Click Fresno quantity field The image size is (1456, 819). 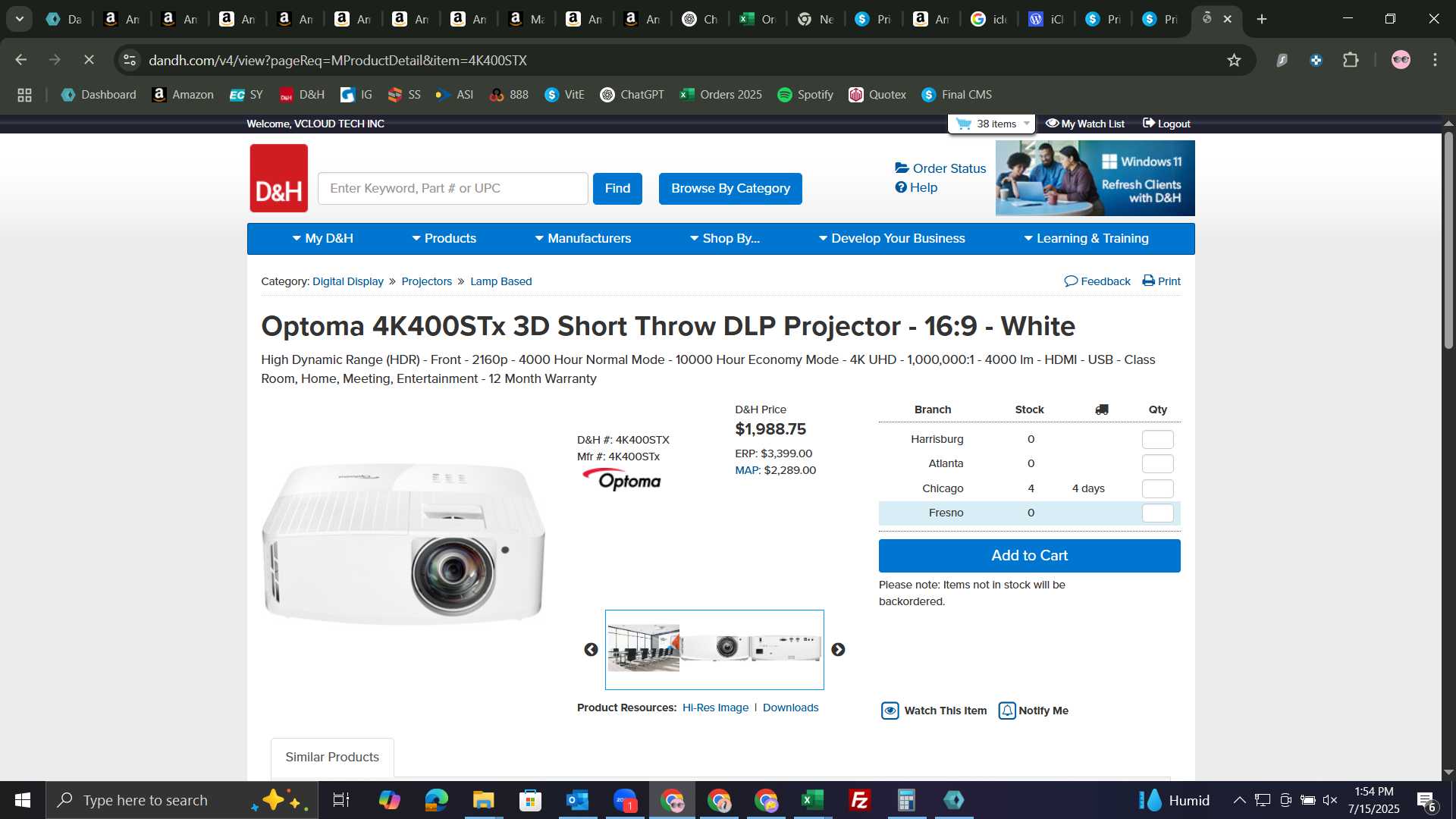pos(1157,513)
